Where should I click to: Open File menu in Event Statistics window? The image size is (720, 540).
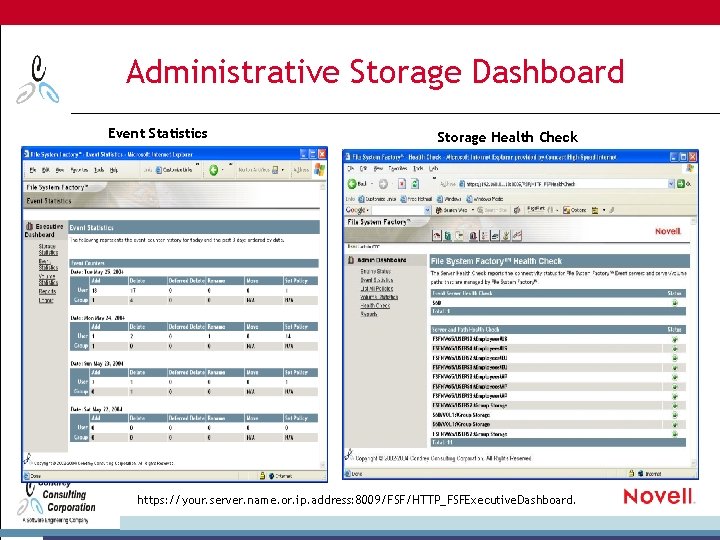(33, 170)
